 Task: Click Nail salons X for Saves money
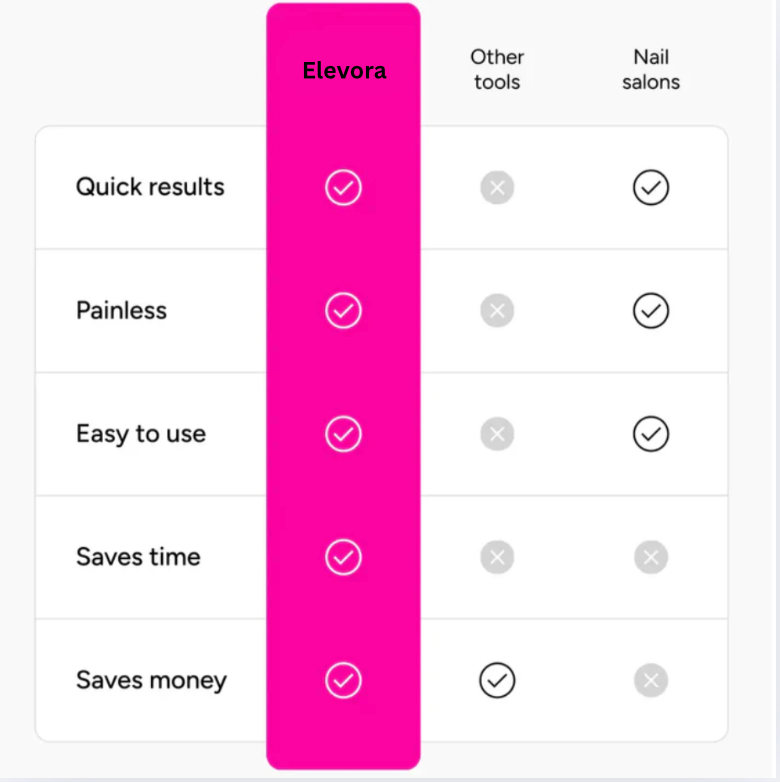coord(651,681)
